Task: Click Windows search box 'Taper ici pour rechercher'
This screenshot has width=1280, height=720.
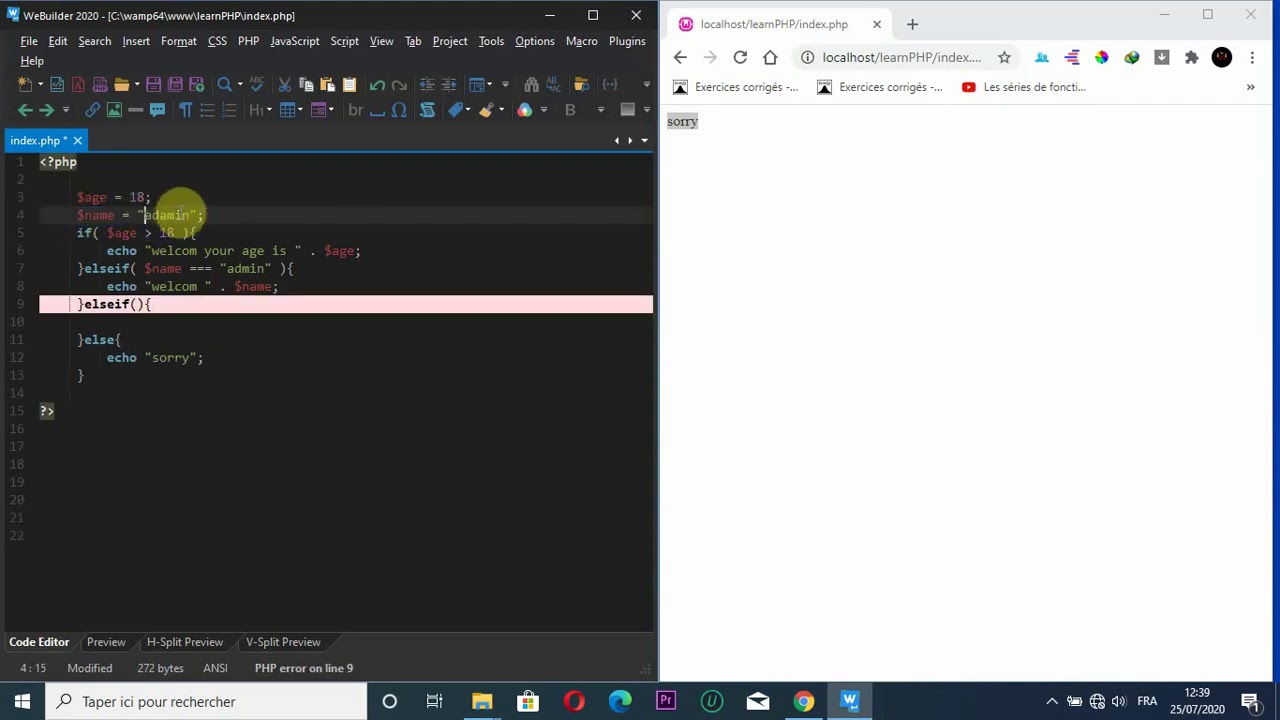Action: pos(206,702)
